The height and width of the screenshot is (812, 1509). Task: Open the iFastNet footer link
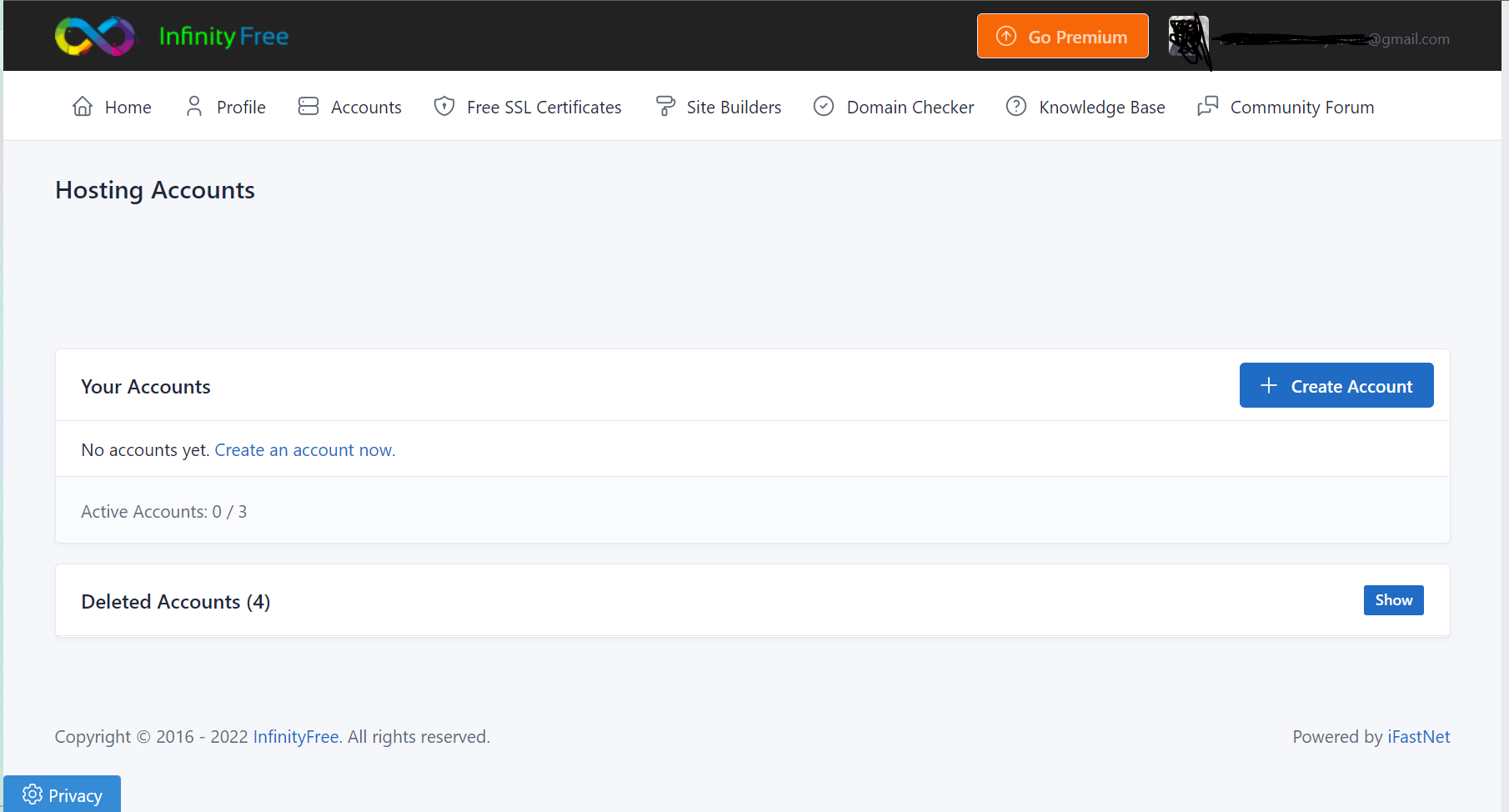pos(1419,737)
